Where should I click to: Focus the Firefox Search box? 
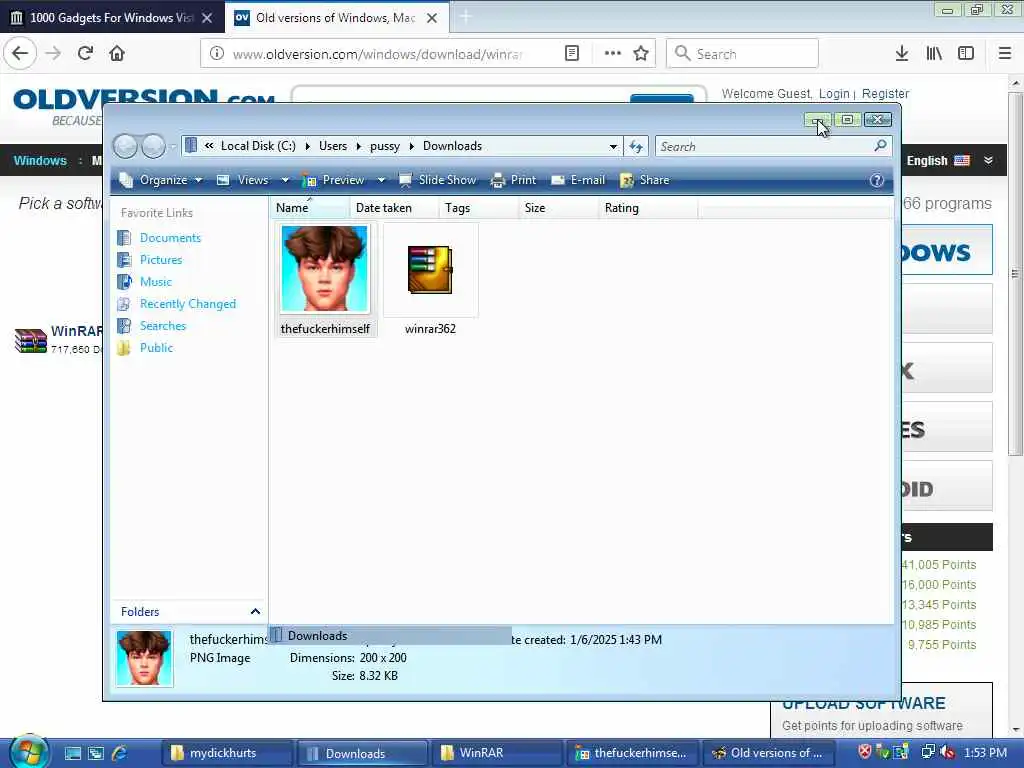click(x=742, y=54)
